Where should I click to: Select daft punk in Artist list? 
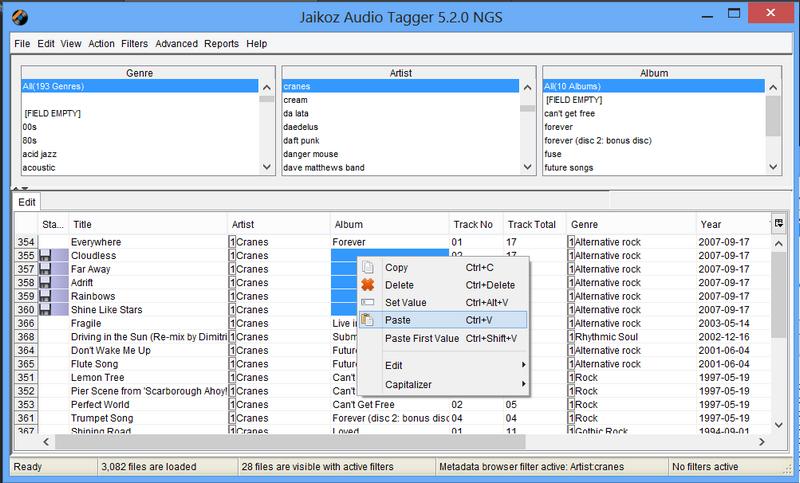[401, 140]
